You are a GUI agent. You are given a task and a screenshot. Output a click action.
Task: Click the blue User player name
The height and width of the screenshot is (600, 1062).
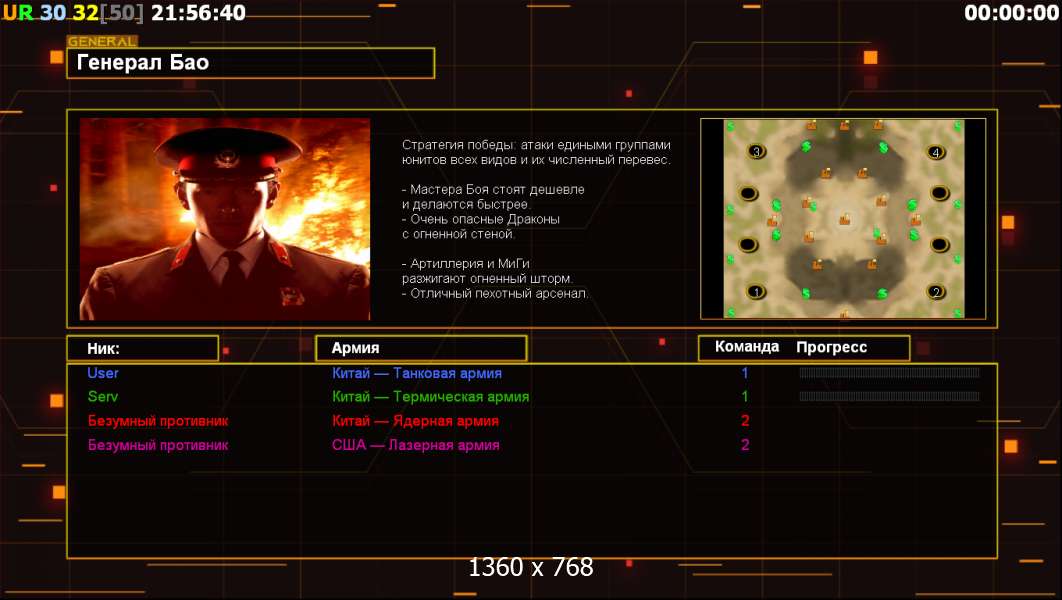[x=103, y=373]
